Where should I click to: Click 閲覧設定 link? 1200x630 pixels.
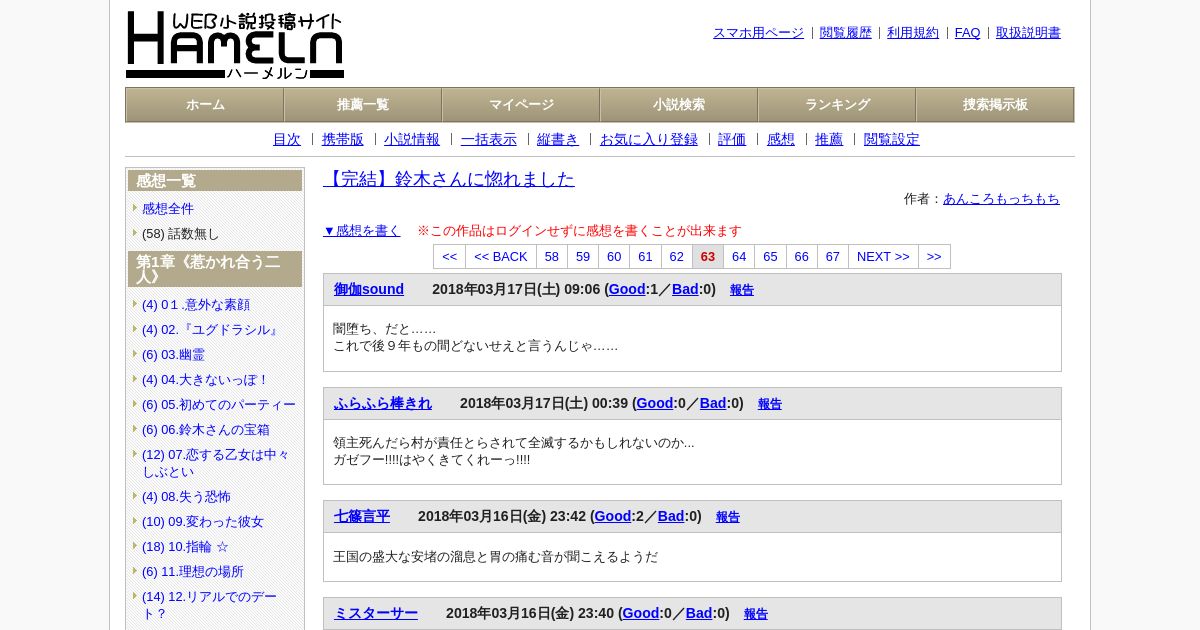[892, 140]
